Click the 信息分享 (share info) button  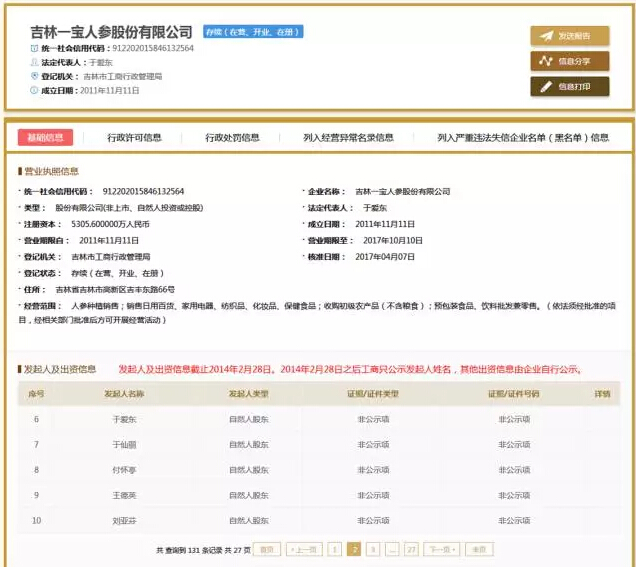pyautogui.click(x=568, y=61)
